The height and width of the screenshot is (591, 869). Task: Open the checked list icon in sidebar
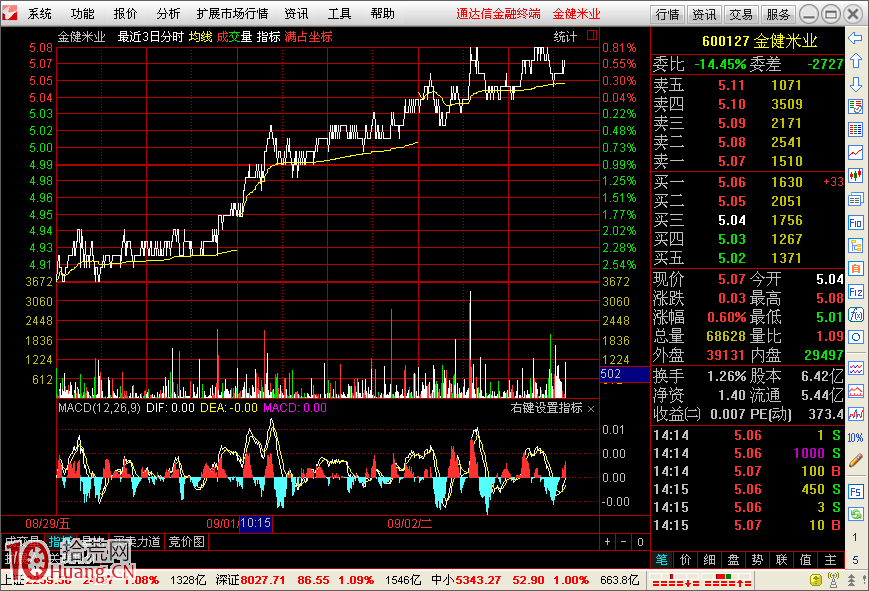click(855, 107)
